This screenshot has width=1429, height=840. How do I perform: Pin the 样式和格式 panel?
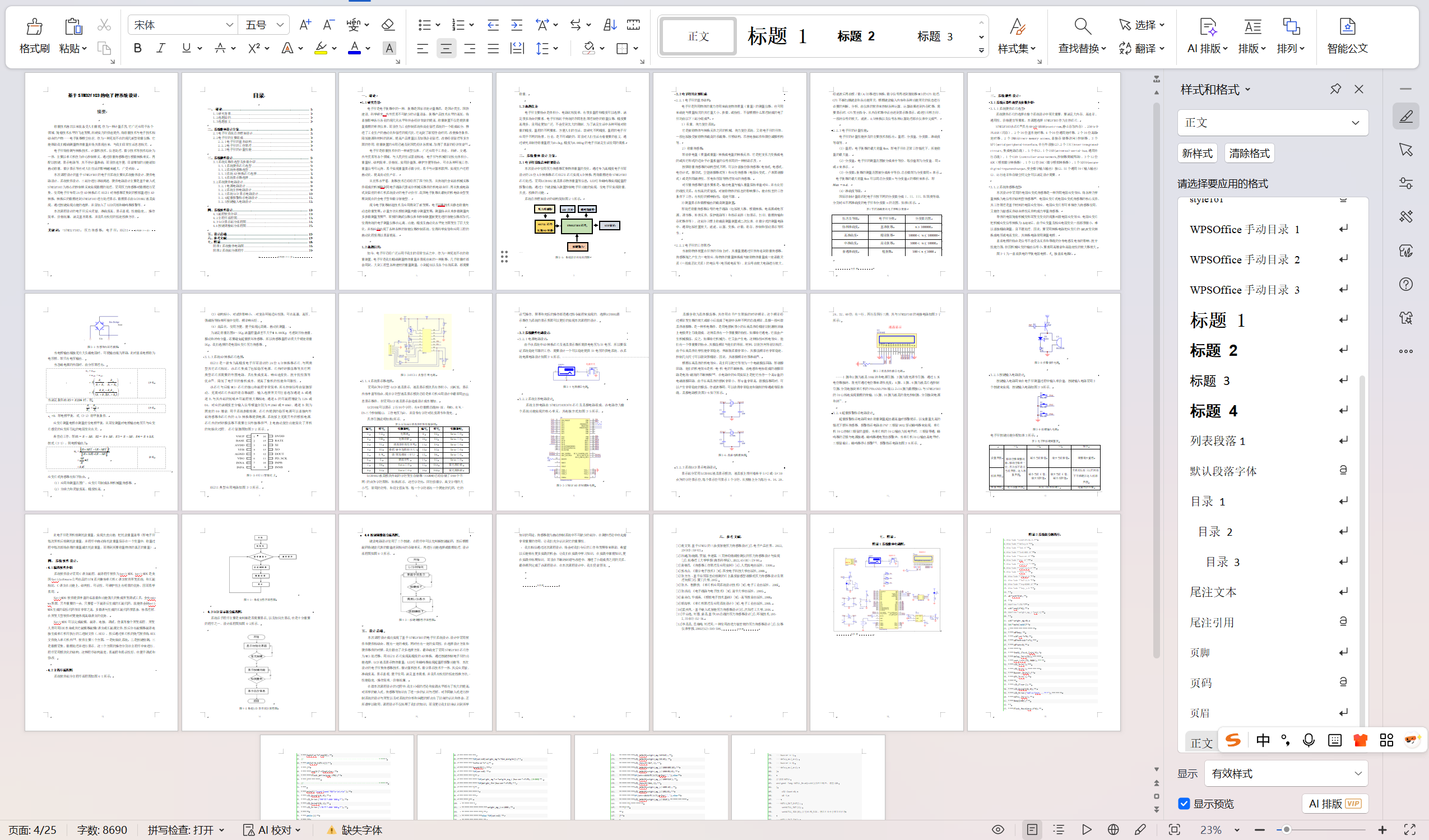[1335, 89]
